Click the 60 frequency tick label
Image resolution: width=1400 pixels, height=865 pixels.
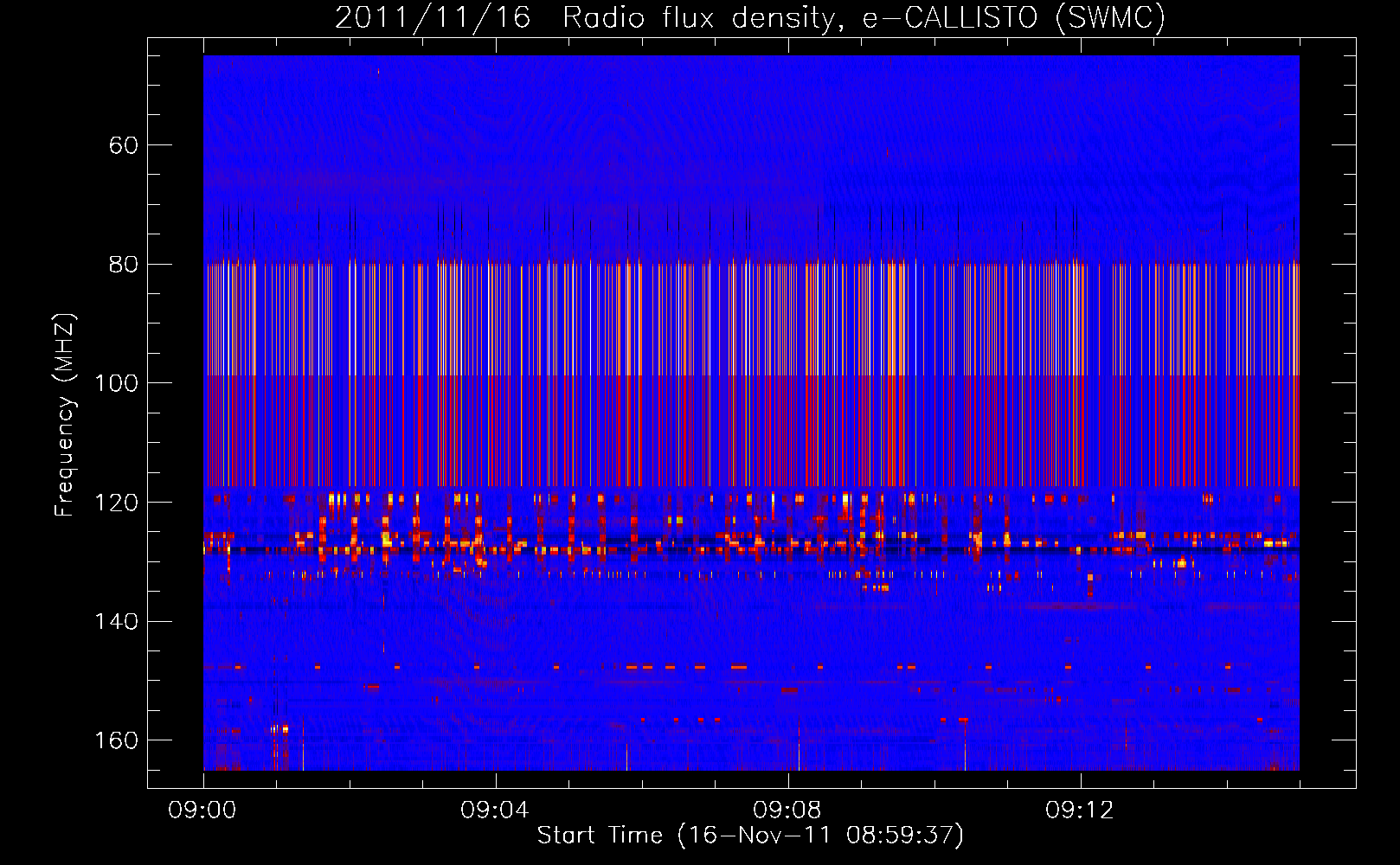coord(124,145)
